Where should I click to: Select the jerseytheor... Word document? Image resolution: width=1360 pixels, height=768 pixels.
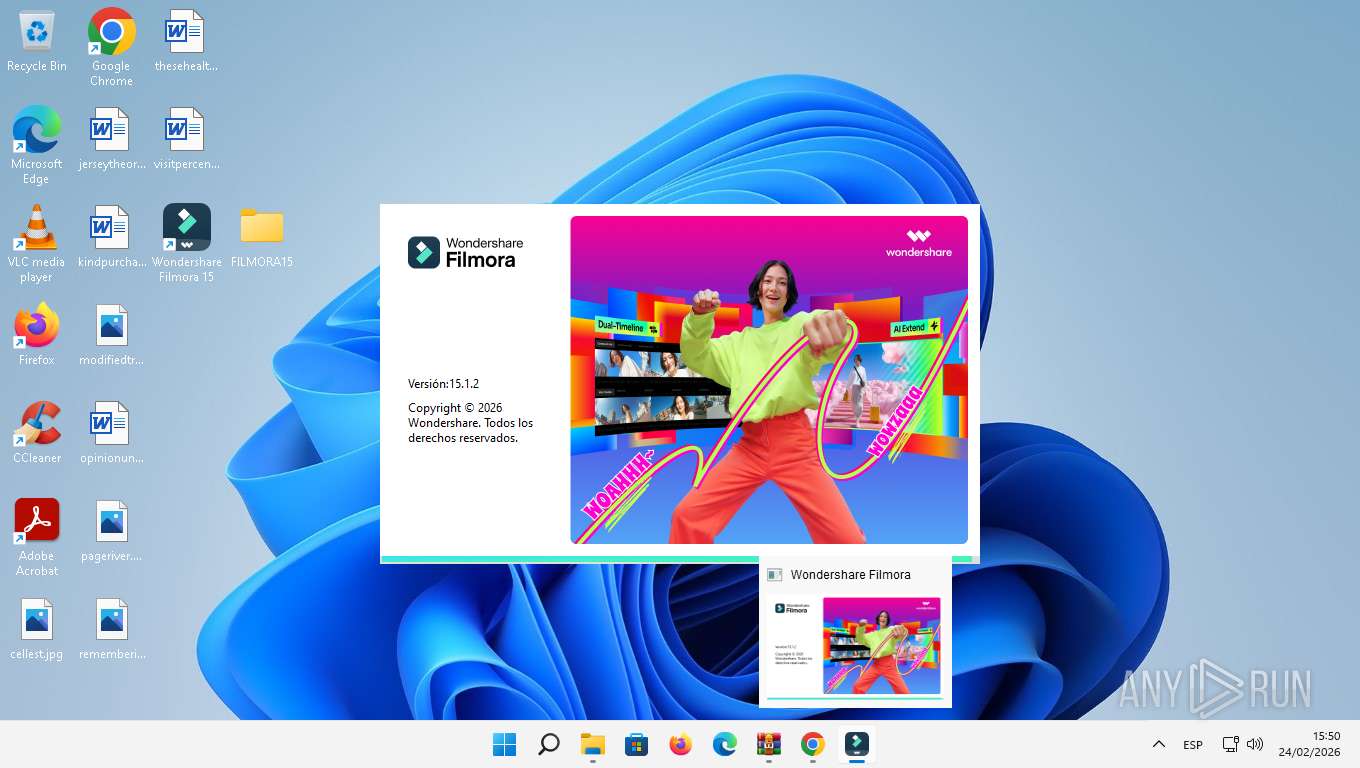pos(111,140)
